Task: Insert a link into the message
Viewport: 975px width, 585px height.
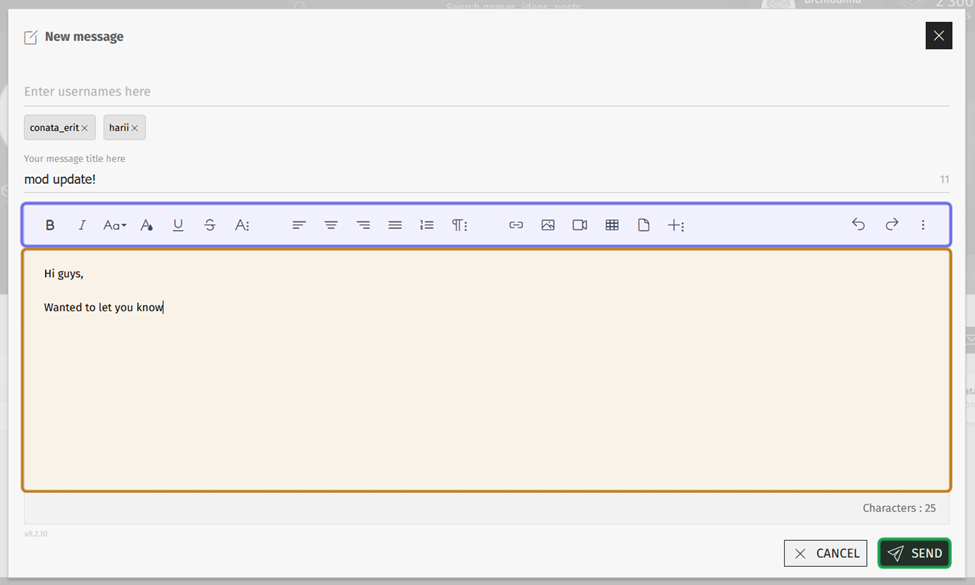Action: (x=516, y=225)
